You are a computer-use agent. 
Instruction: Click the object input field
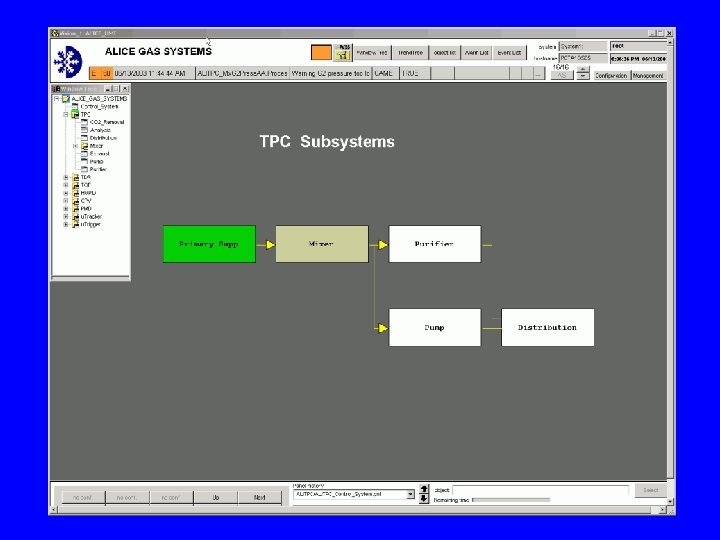click(x=540, y=490)
